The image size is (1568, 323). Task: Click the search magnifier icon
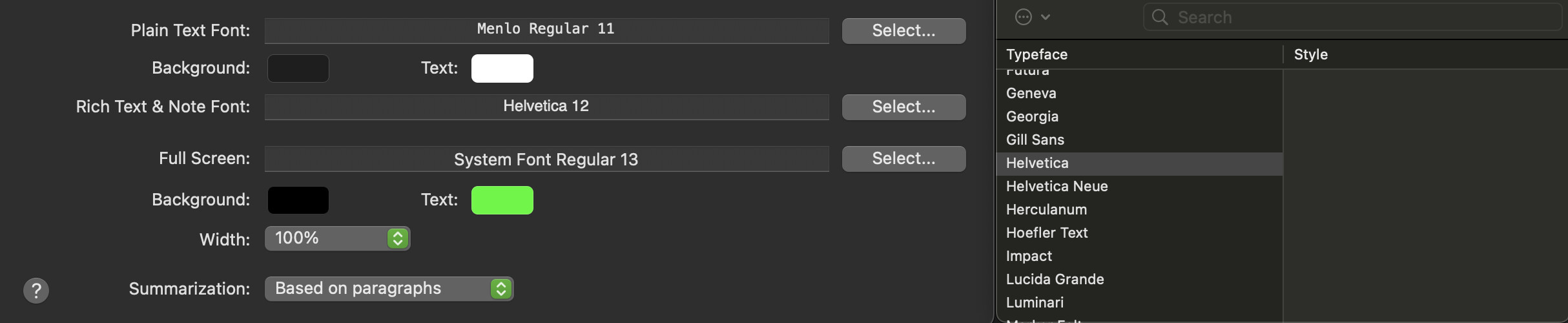click(x=1160, y=17)
